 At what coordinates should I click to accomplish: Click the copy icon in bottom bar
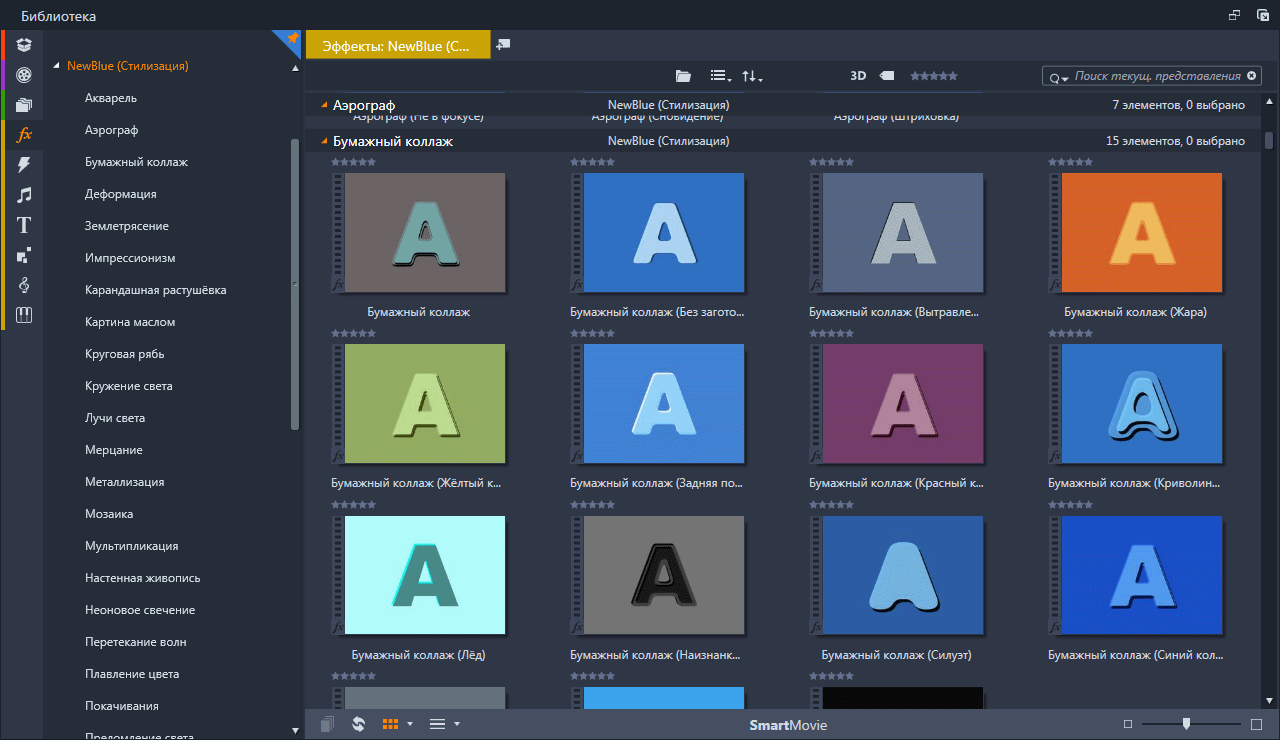click(327, 724)
